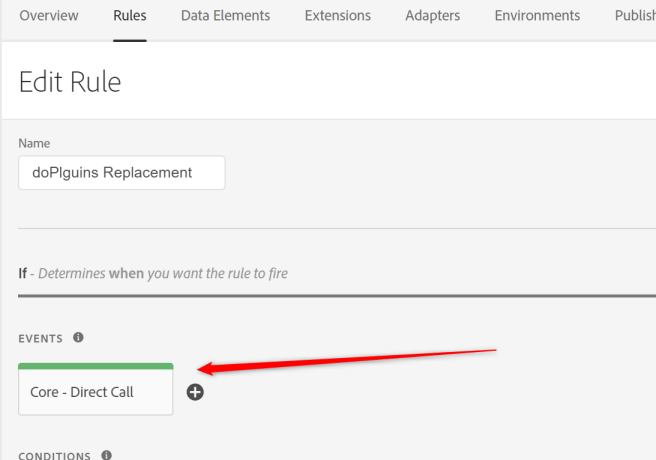The height and width of the screenshot is (460, 656).
Task: Switch to the Adapters tab
Action: (x=433, y=16)
